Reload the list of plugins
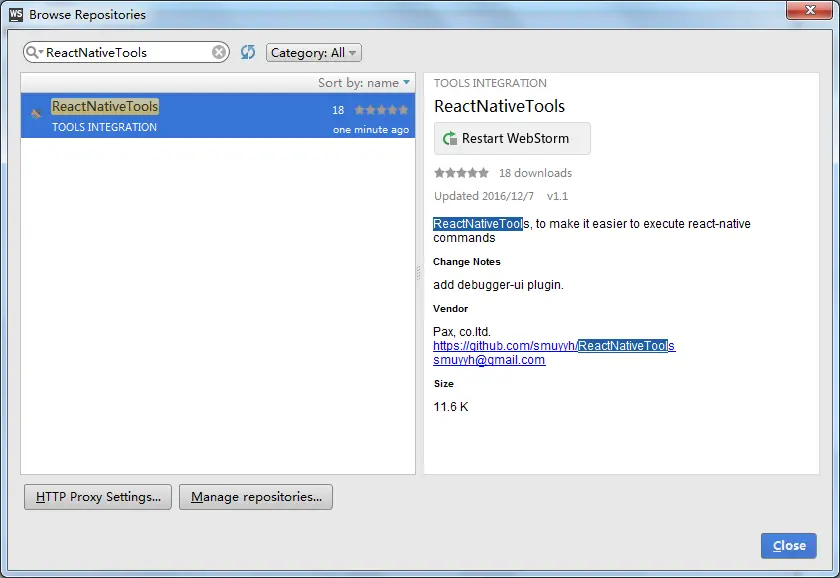Viewport: 840px width, 578px height. pyautogui.click(x=248, y=52)
